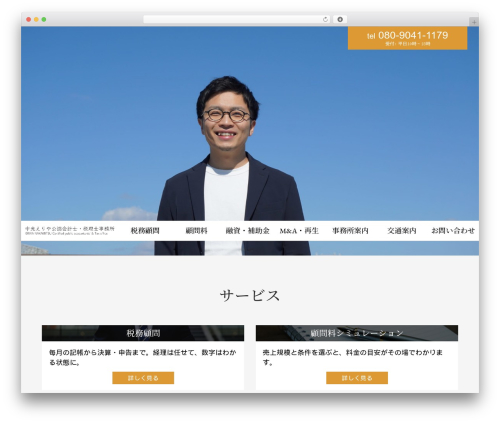Call the tel 080-9041-1179 button
This screenshot has width=500, height=423.
407,38
